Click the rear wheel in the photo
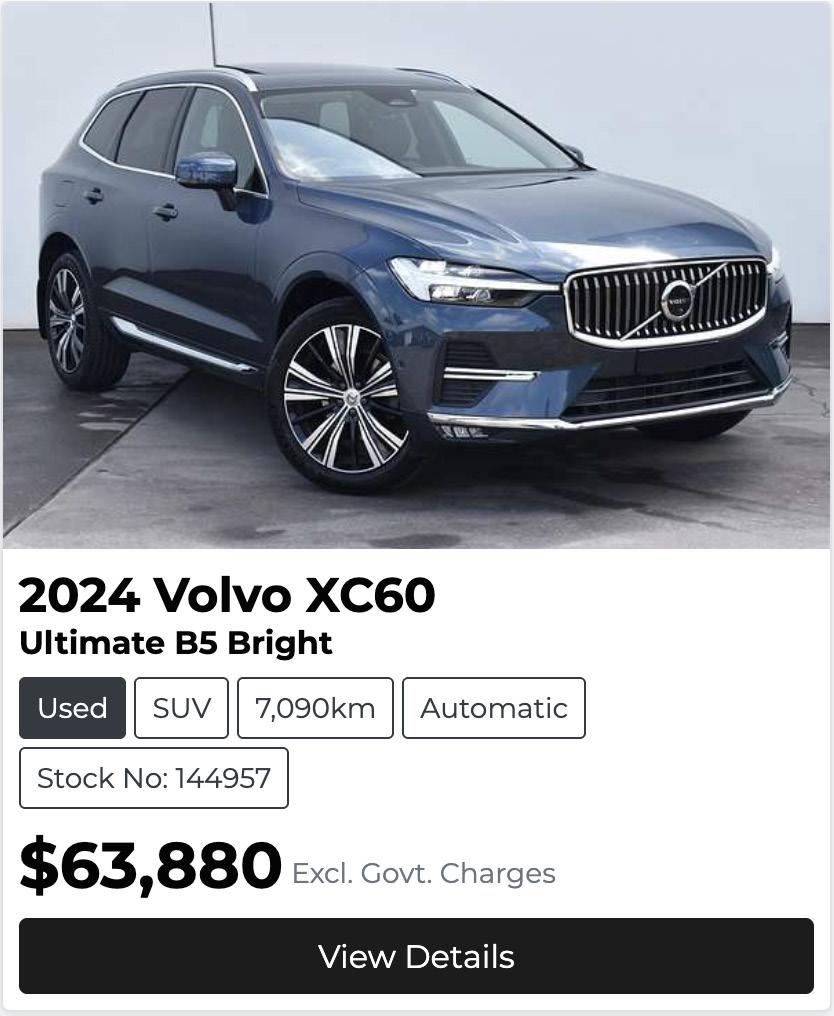 [76, 322]
